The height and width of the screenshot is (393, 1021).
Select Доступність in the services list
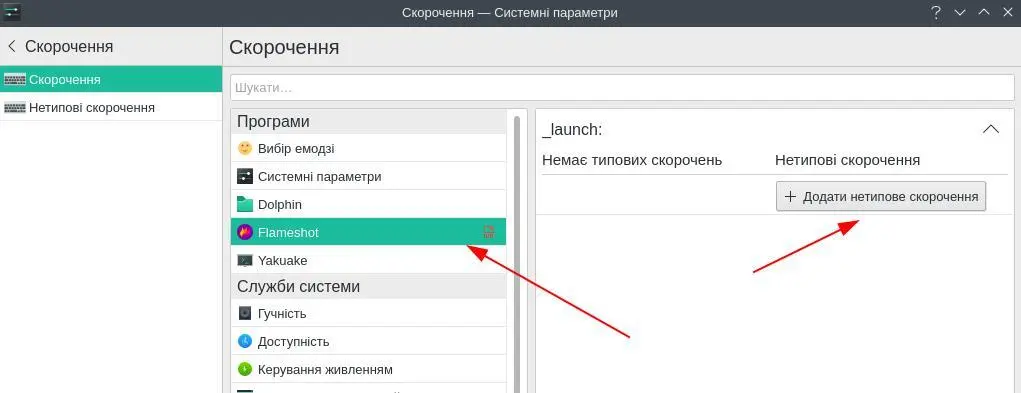coord(368,342)
